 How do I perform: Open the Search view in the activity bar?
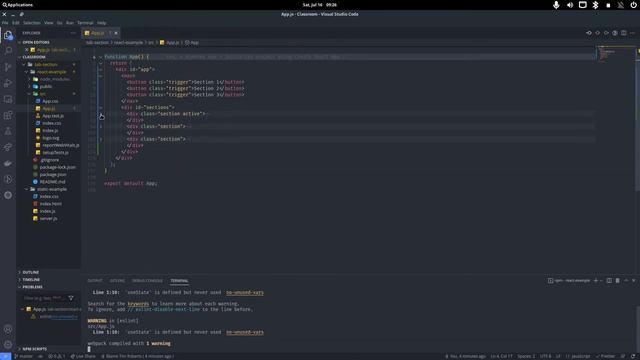8,51
